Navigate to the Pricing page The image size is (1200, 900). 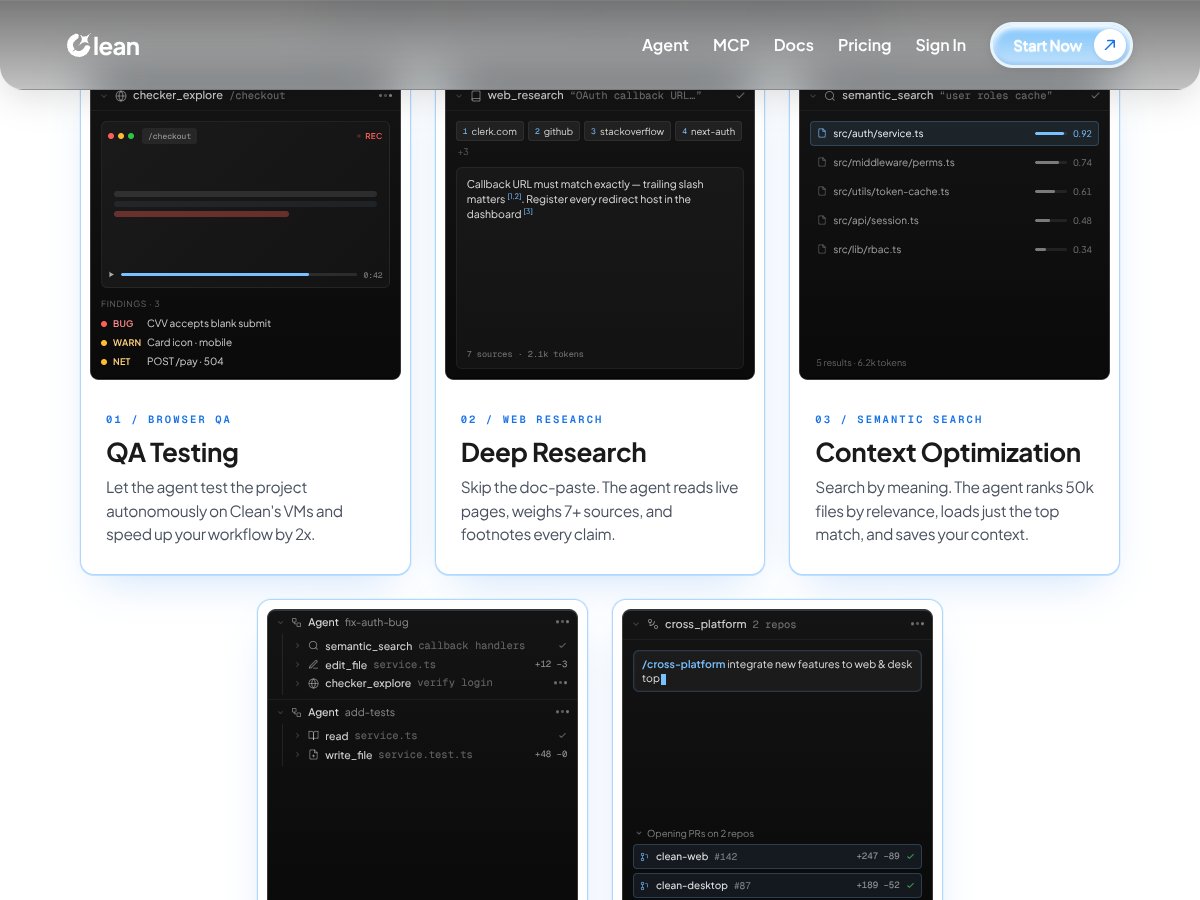click(x=864, y=45)
